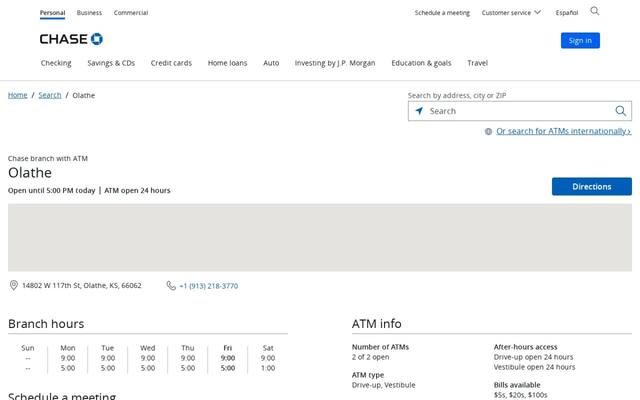
Task: Open the Schedule a meeting link
Action: coord(442,13)
